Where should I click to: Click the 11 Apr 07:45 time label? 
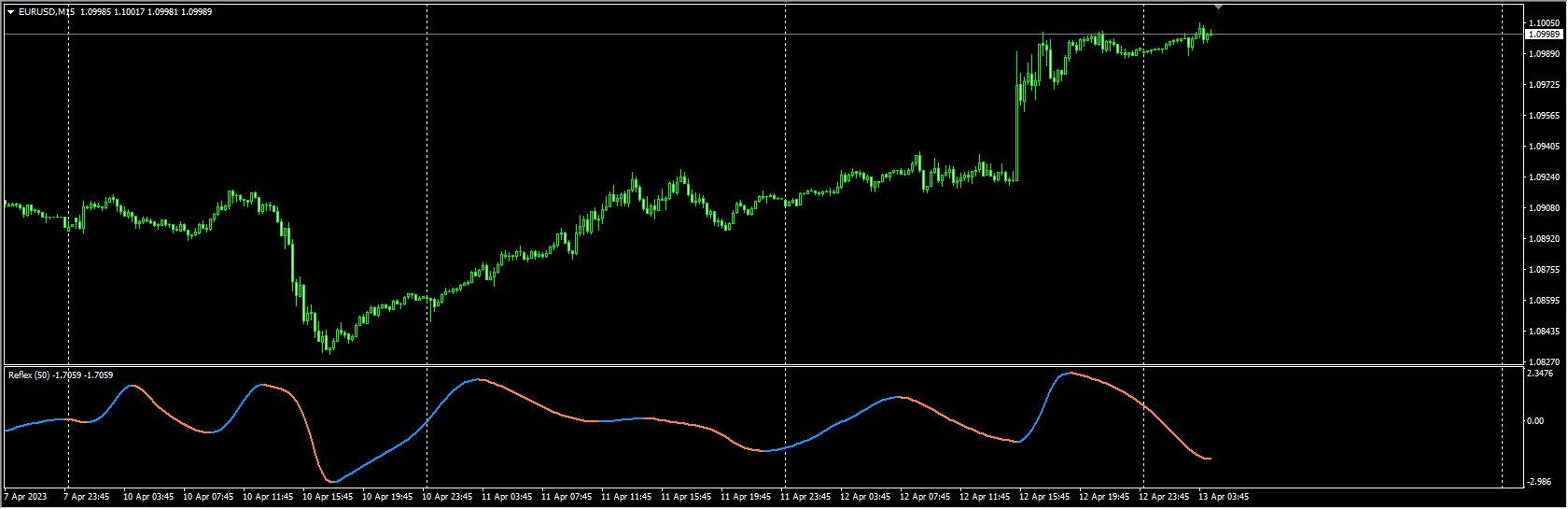[x=567, y=497]
